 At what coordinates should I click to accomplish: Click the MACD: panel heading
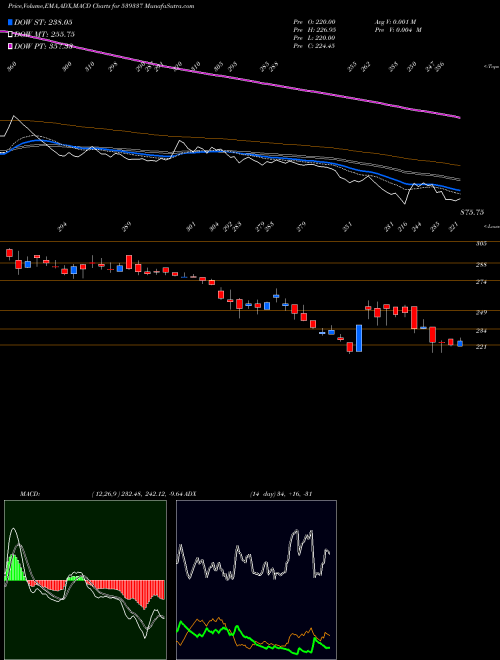pos(30,494)
